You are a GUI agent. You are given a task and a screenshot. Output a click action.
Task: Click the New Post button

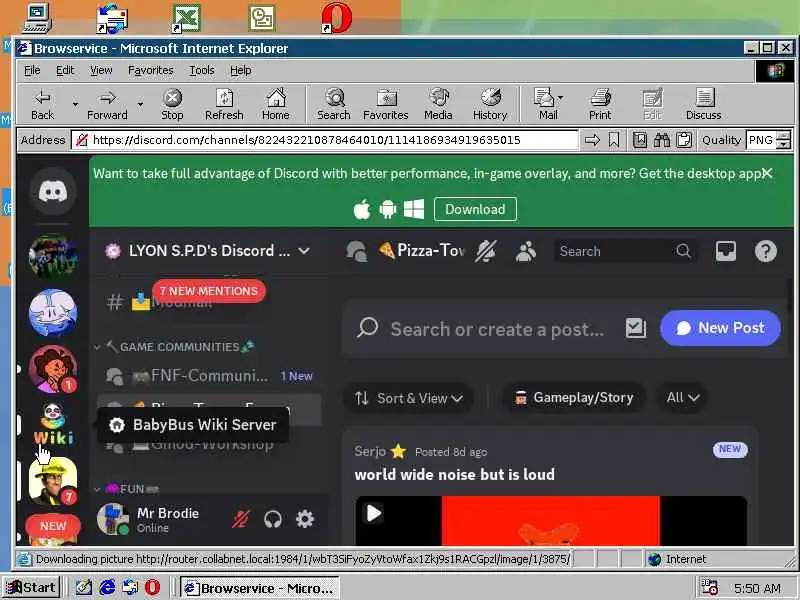720,328
